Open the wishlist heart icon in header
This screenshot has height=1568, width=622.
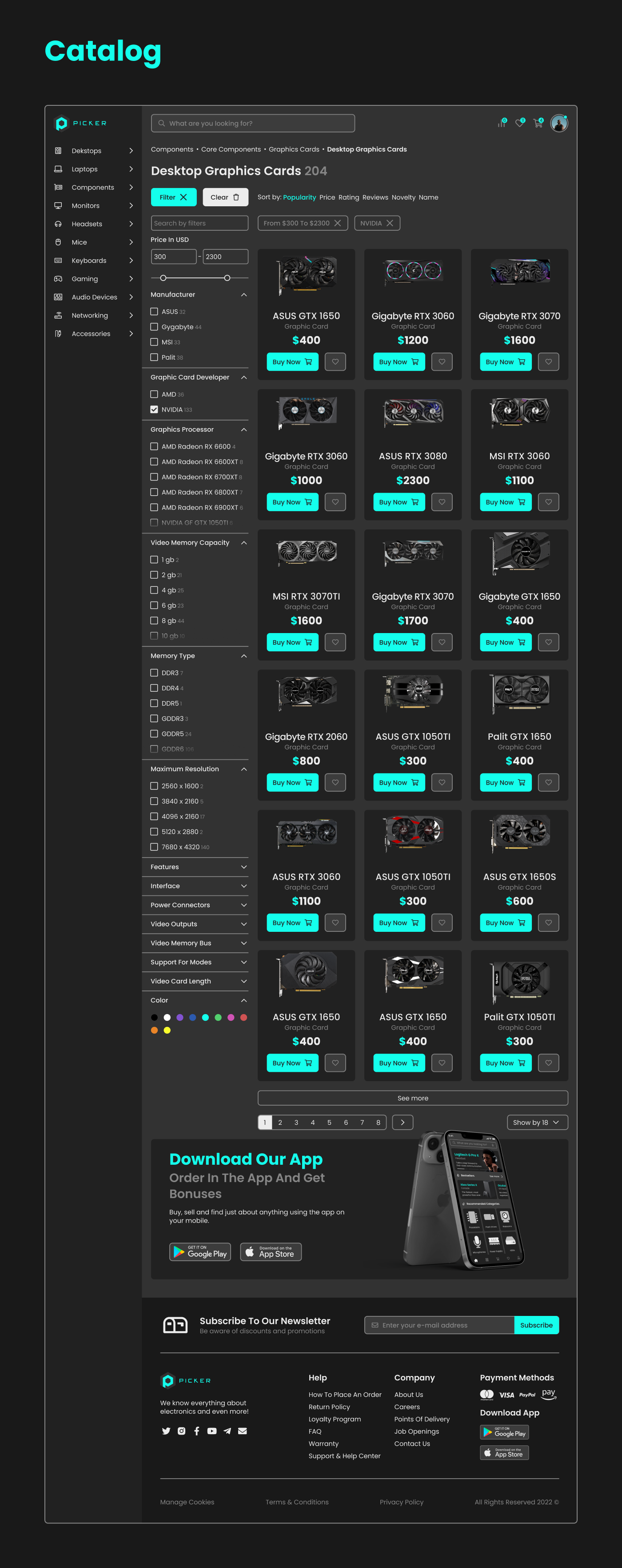point(520,123)
